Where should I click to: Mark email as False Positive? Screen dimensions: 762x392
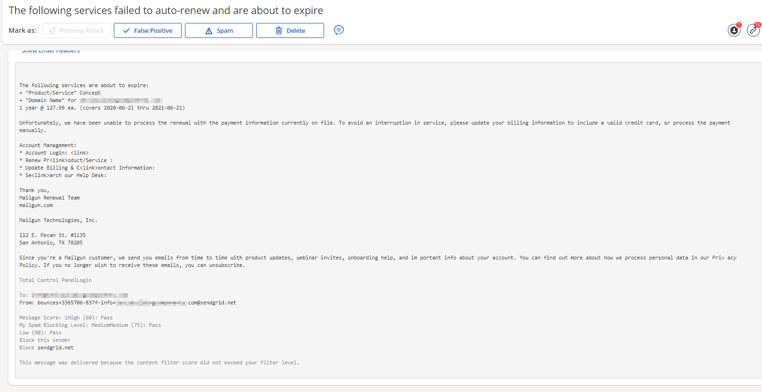click(148, 31)
